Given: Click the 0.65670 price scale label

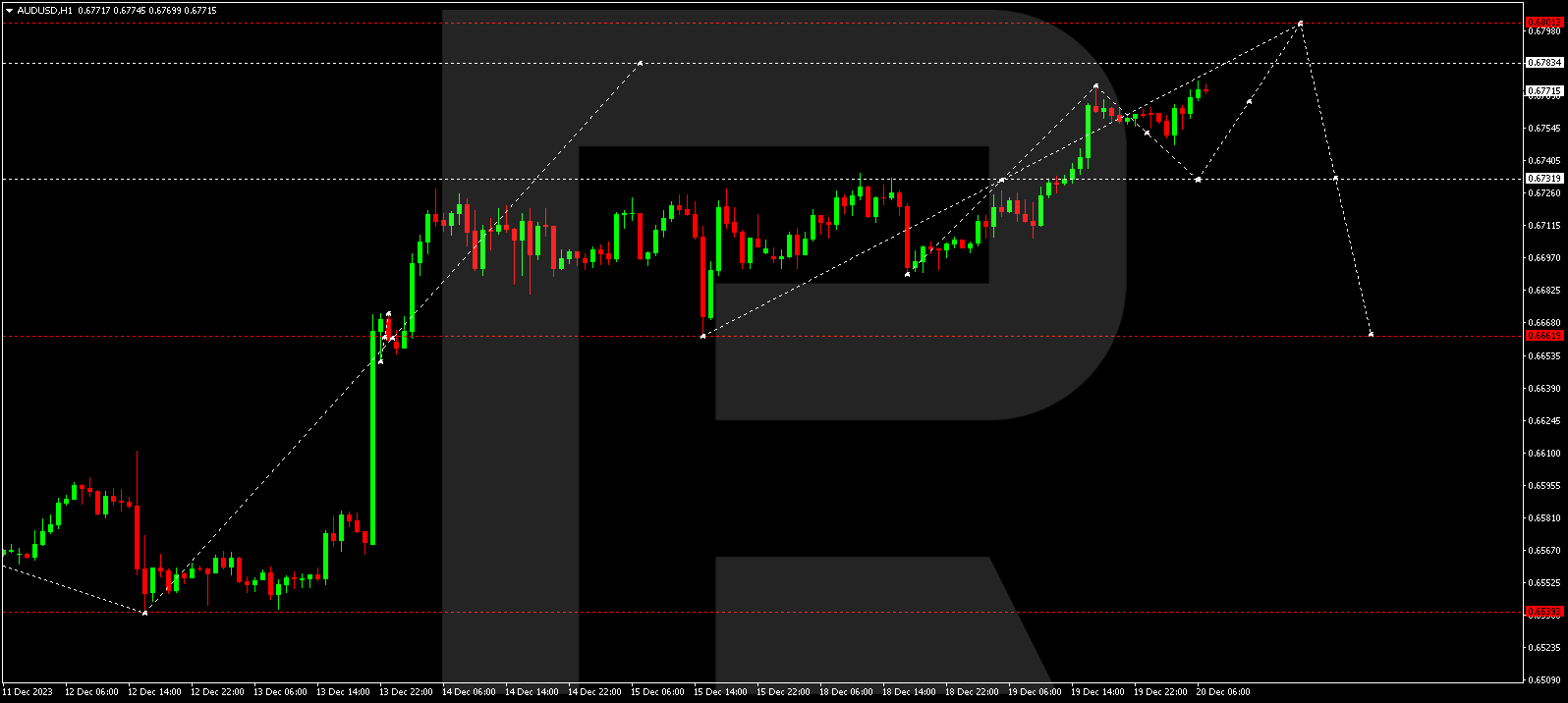Looking at the screenshot, I should 1543,550.
